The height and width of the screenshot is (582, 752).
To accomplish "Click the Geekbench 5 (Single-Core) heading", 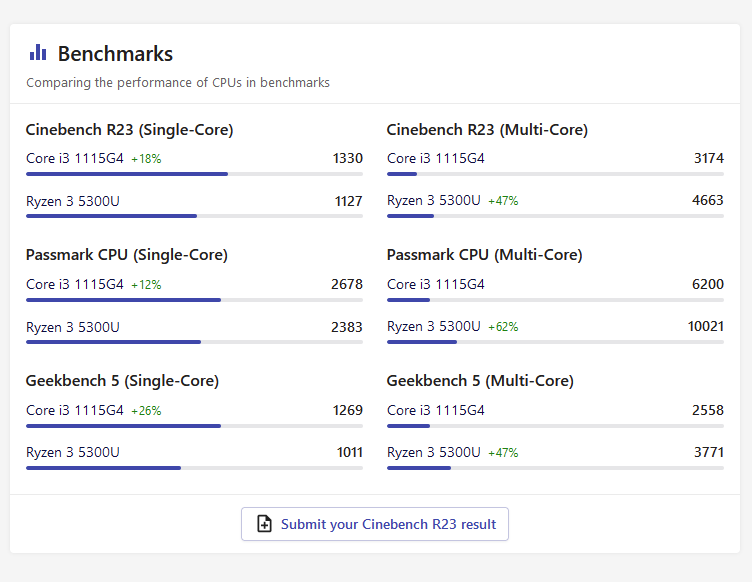I will pos(122,381).
